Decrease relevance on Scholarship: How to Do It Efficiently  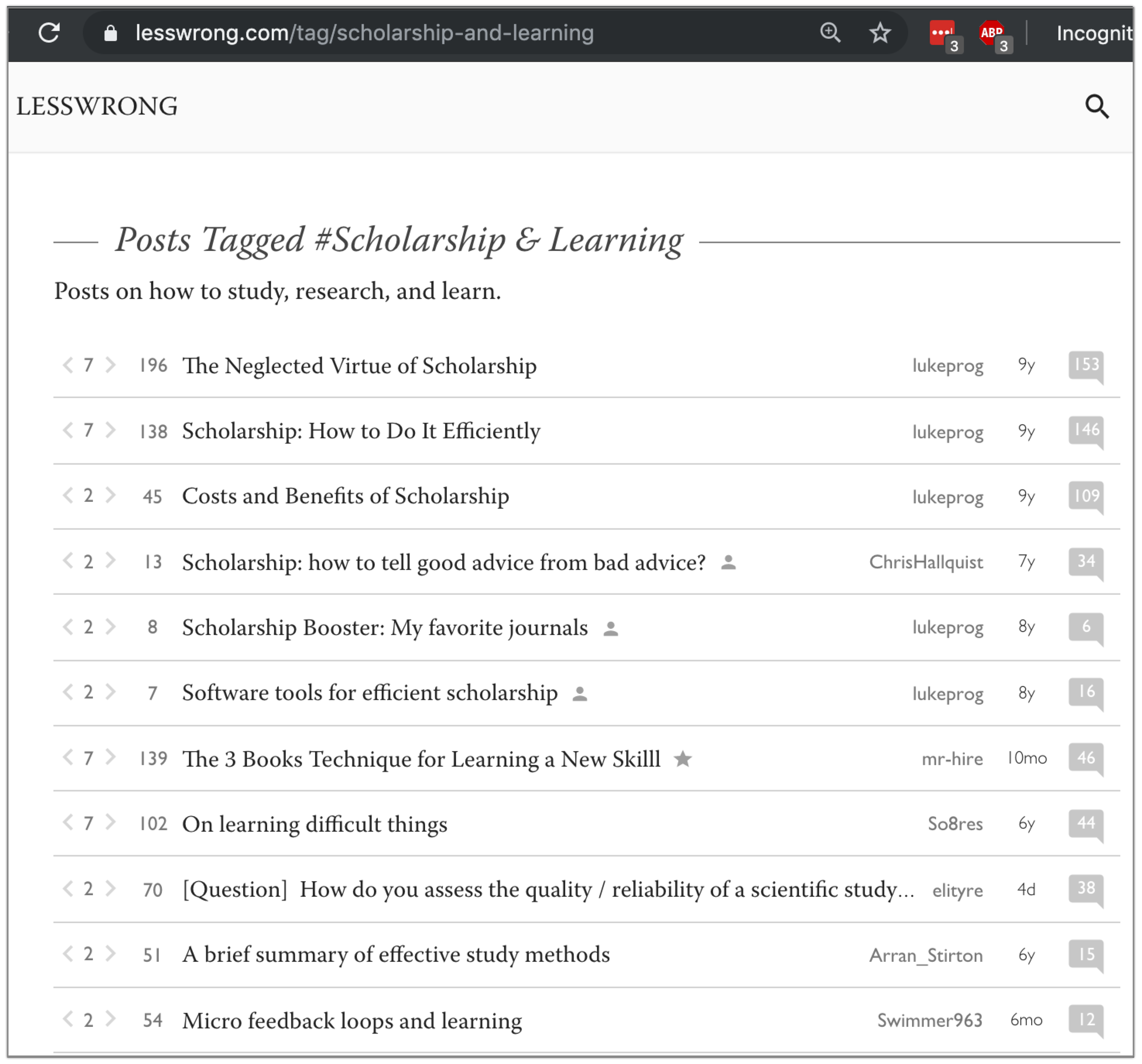[x=68, y=430]
